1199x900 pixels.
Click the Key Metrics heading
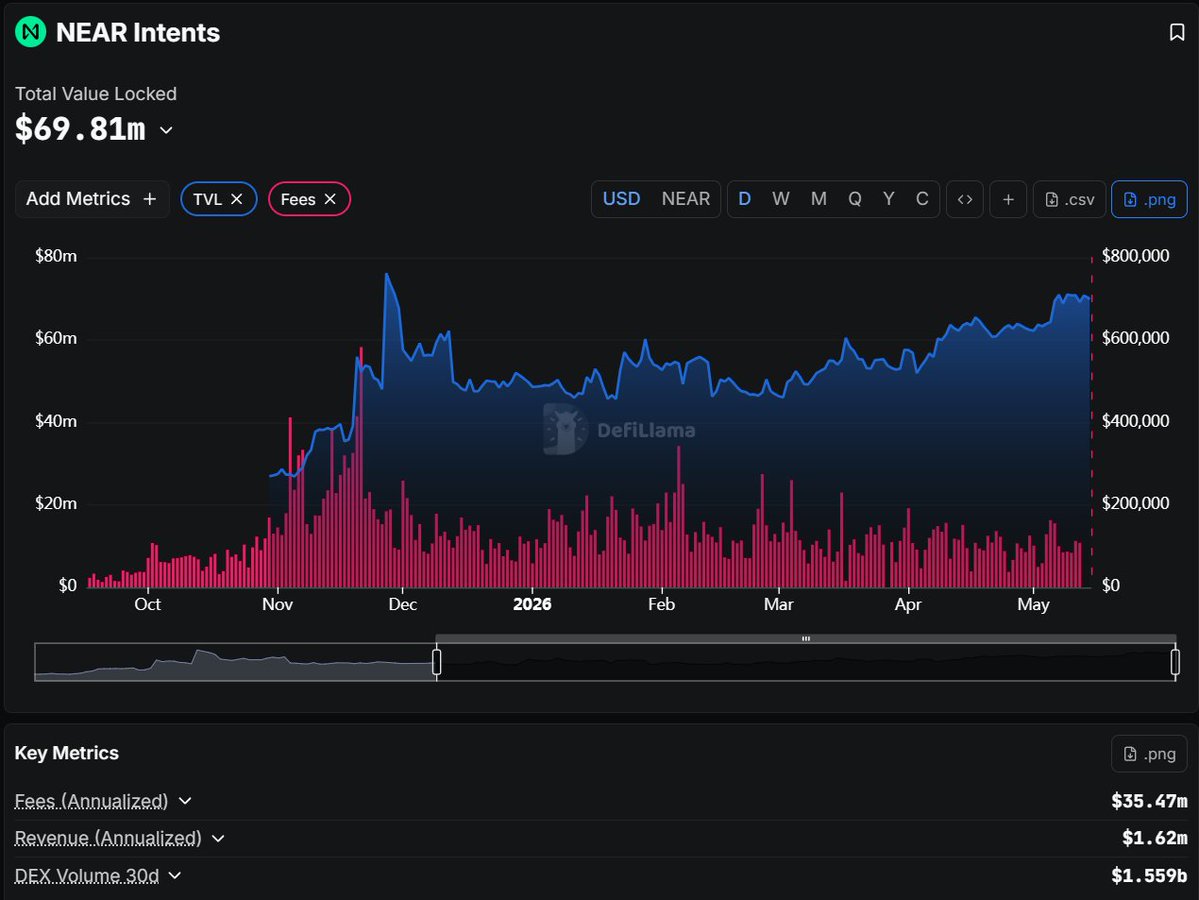click(x=67, y=753)
